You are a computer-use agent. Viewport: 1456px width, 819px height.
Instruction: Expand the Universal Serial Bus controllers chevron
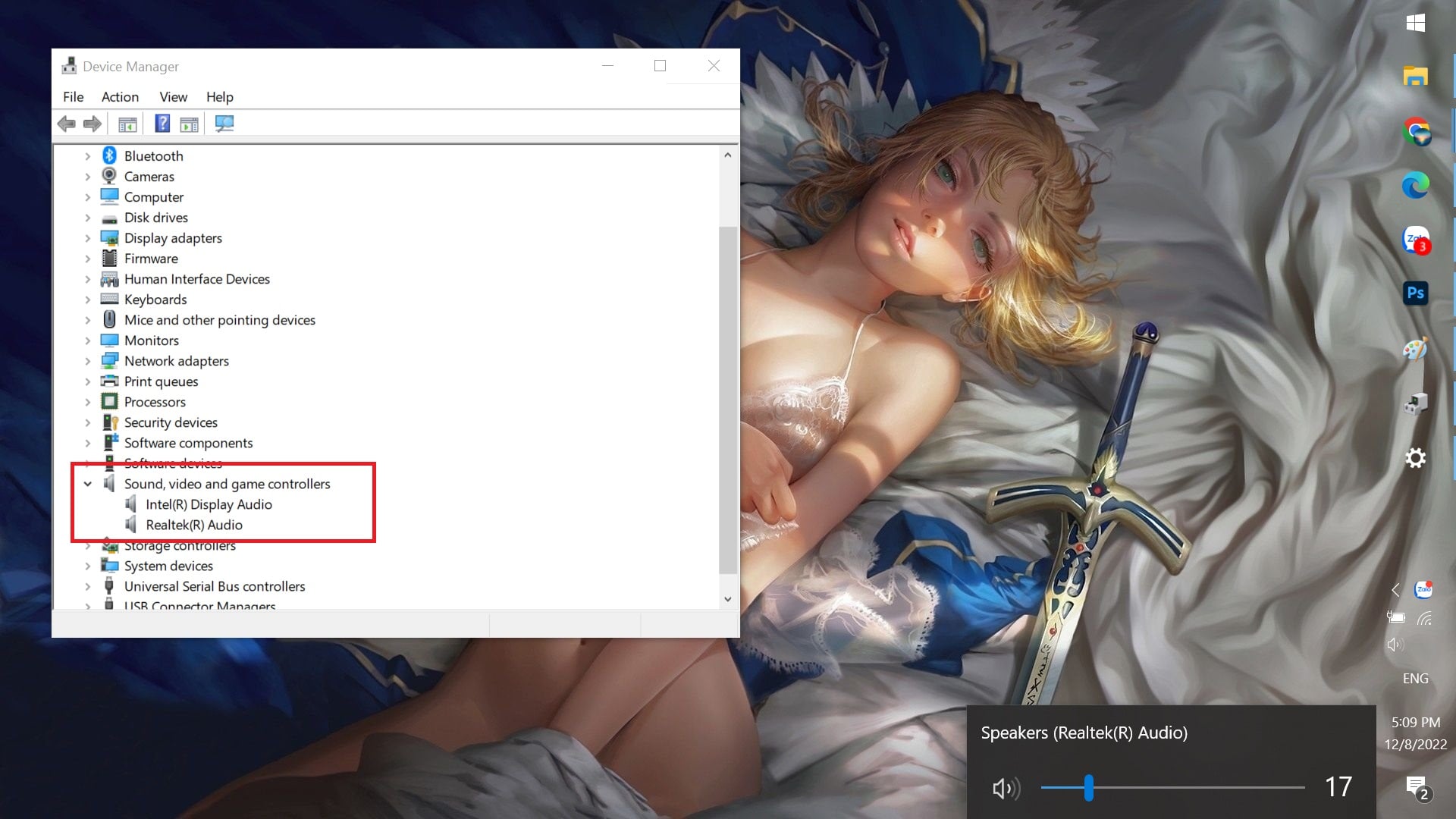coord(88,586)
